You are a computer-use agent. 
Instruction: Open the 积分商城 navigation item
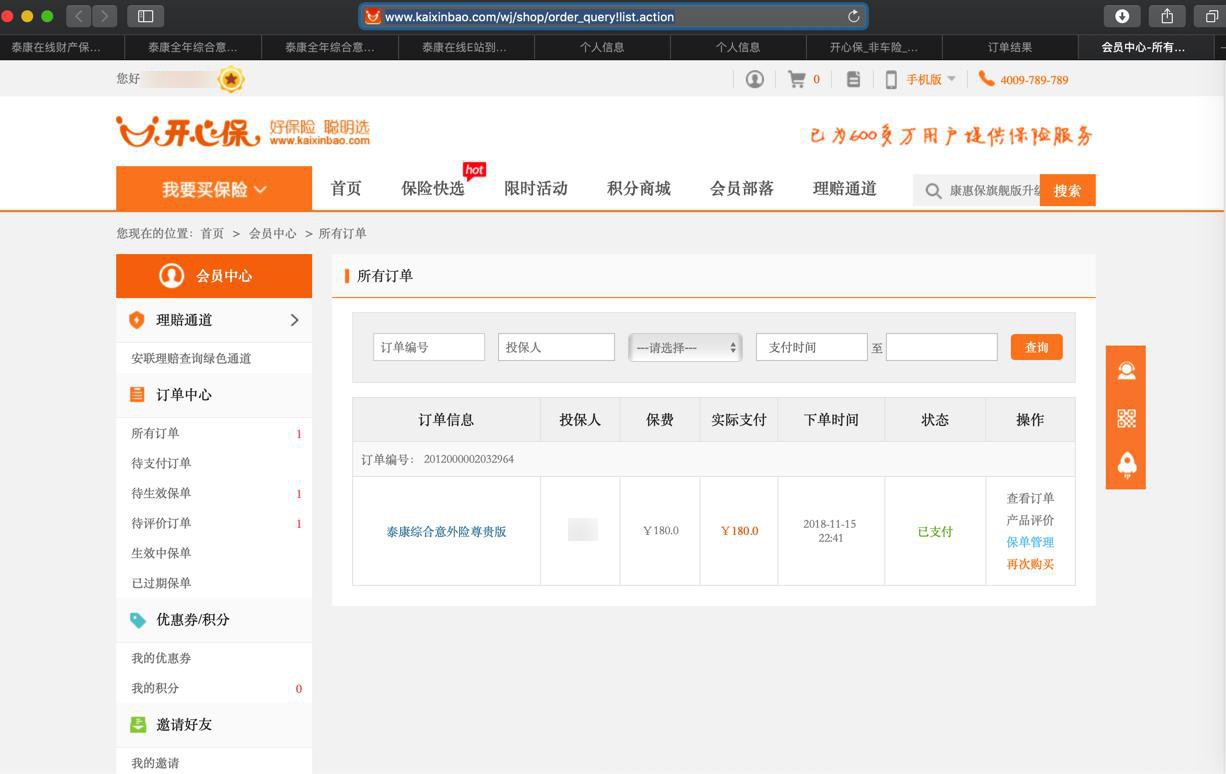pos(639,188)
